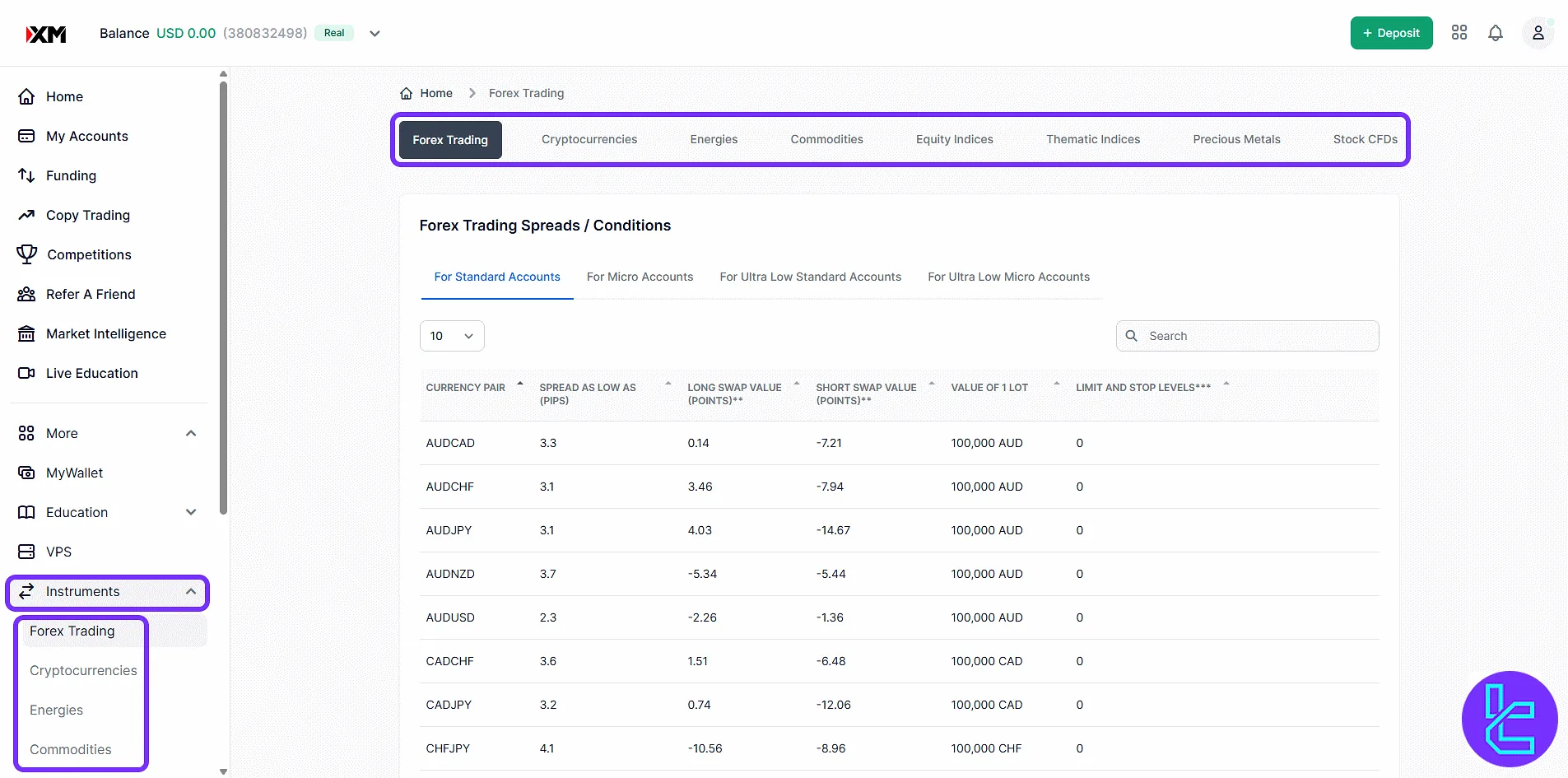Image resolution: width=1568 pixels, height=778 pixels.
Task: Open the apps grid icon in header
Action: (x=1459, y=32)
